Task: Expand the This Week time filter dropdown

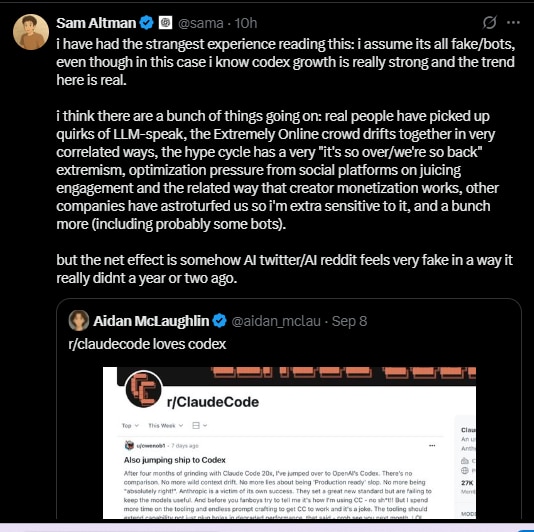Action: (x=166, y=425)
